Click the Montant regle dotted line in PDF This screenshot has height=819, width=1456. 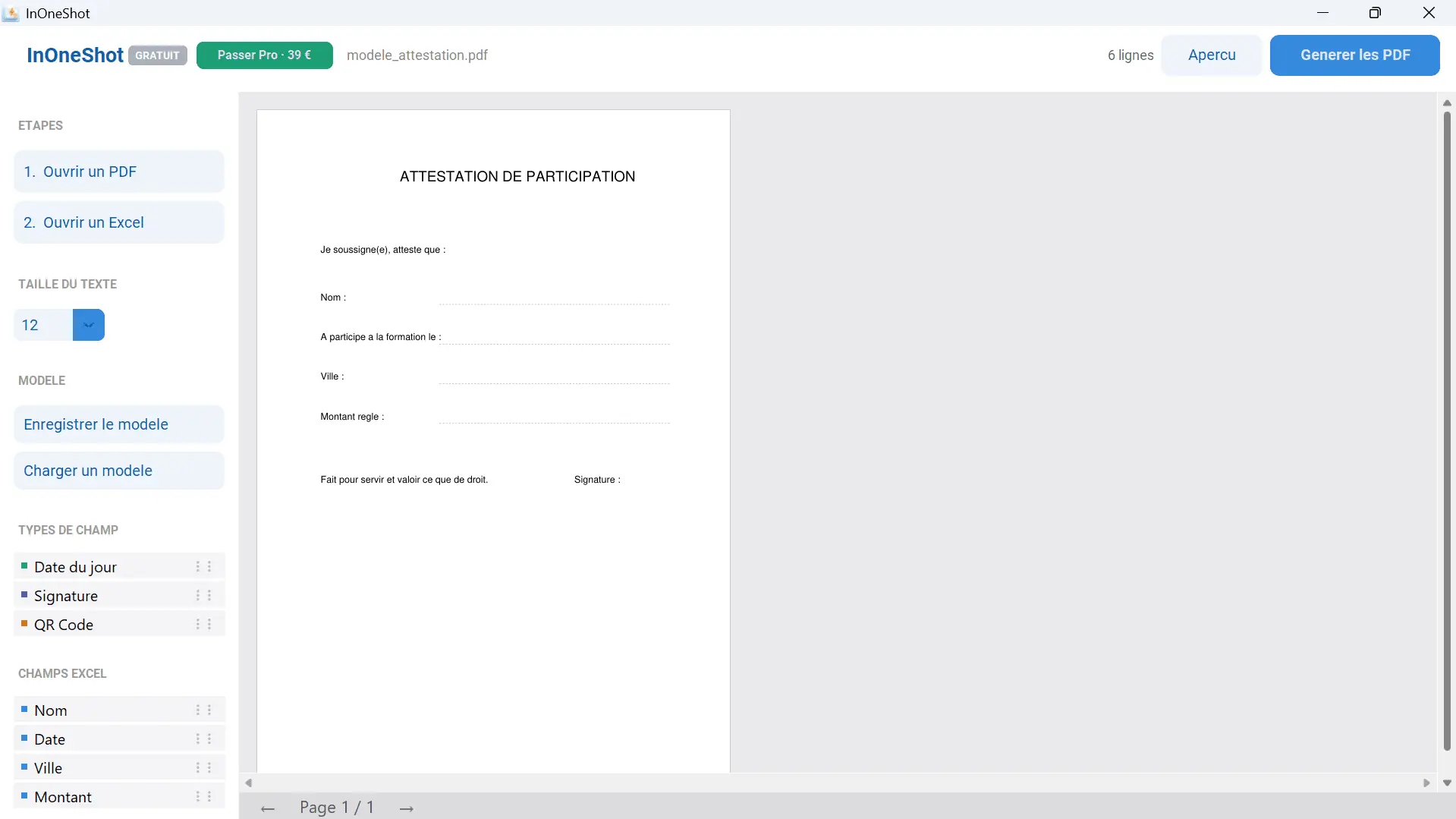[x=555, y=422]
